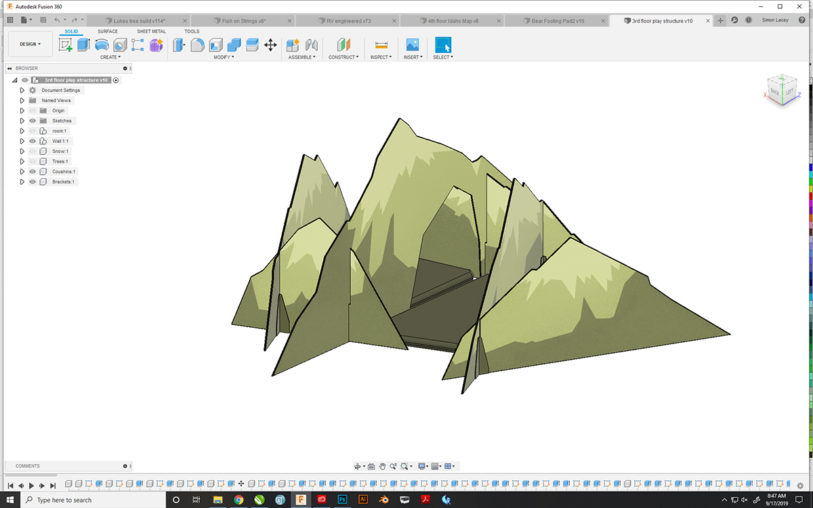Viewport: 813px width, 508px height.
Task: Select the Rectangular Pattern tool
Action: 137,45
